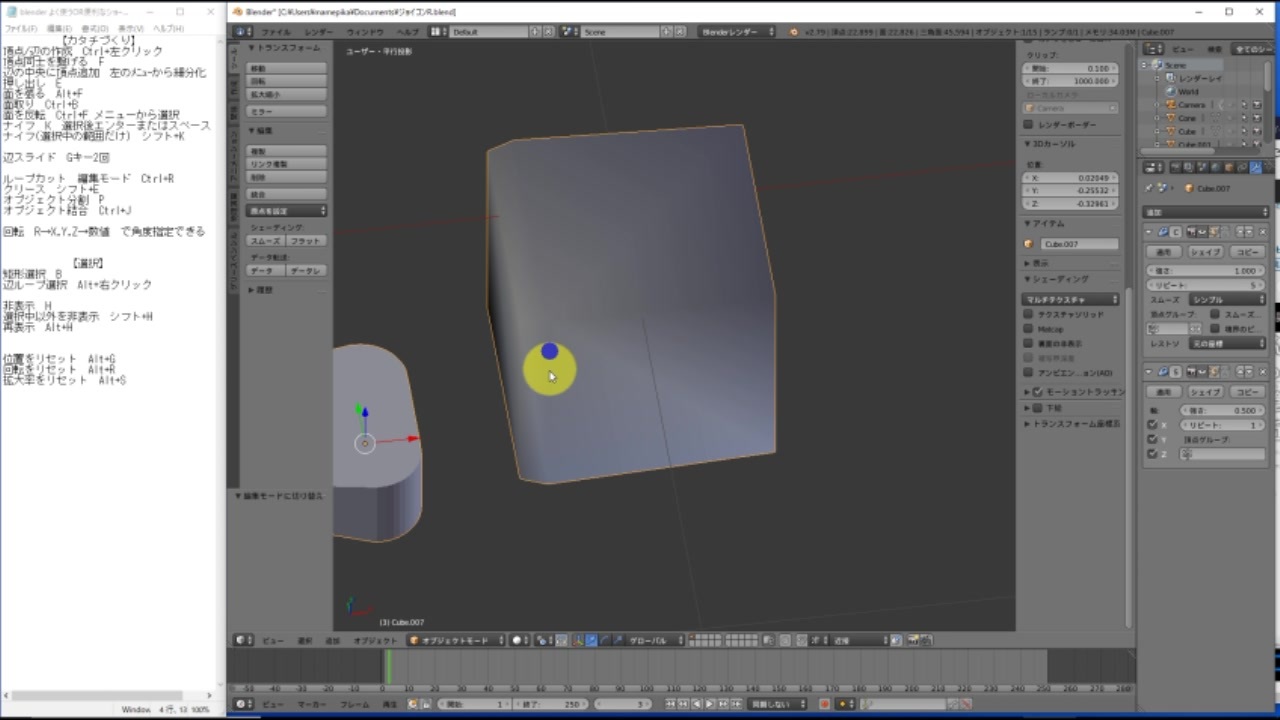
Task: Toggle the backface culling checkbox
Action: coord(1028,343)
